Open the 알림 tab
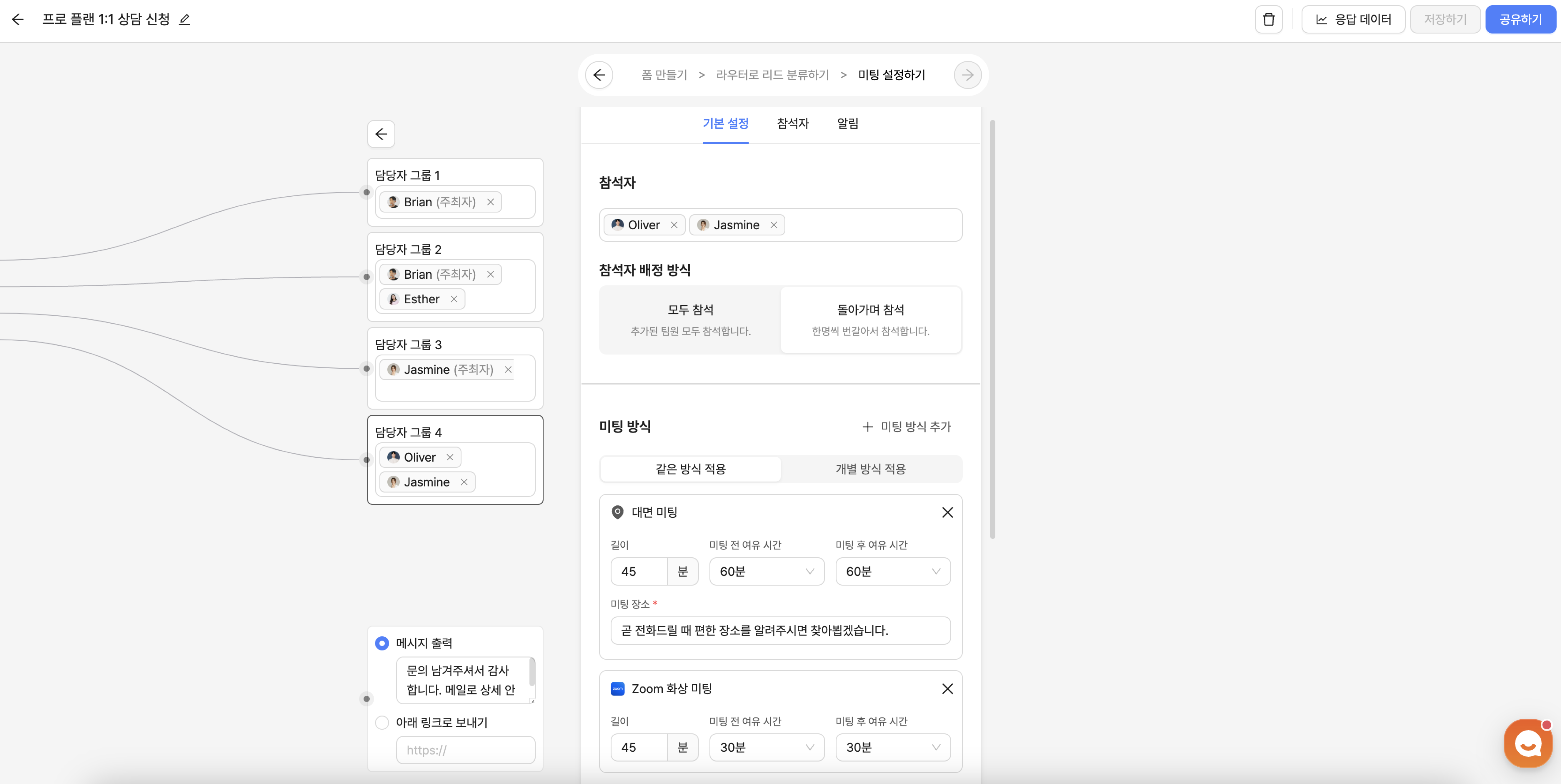 pos(847,123)
